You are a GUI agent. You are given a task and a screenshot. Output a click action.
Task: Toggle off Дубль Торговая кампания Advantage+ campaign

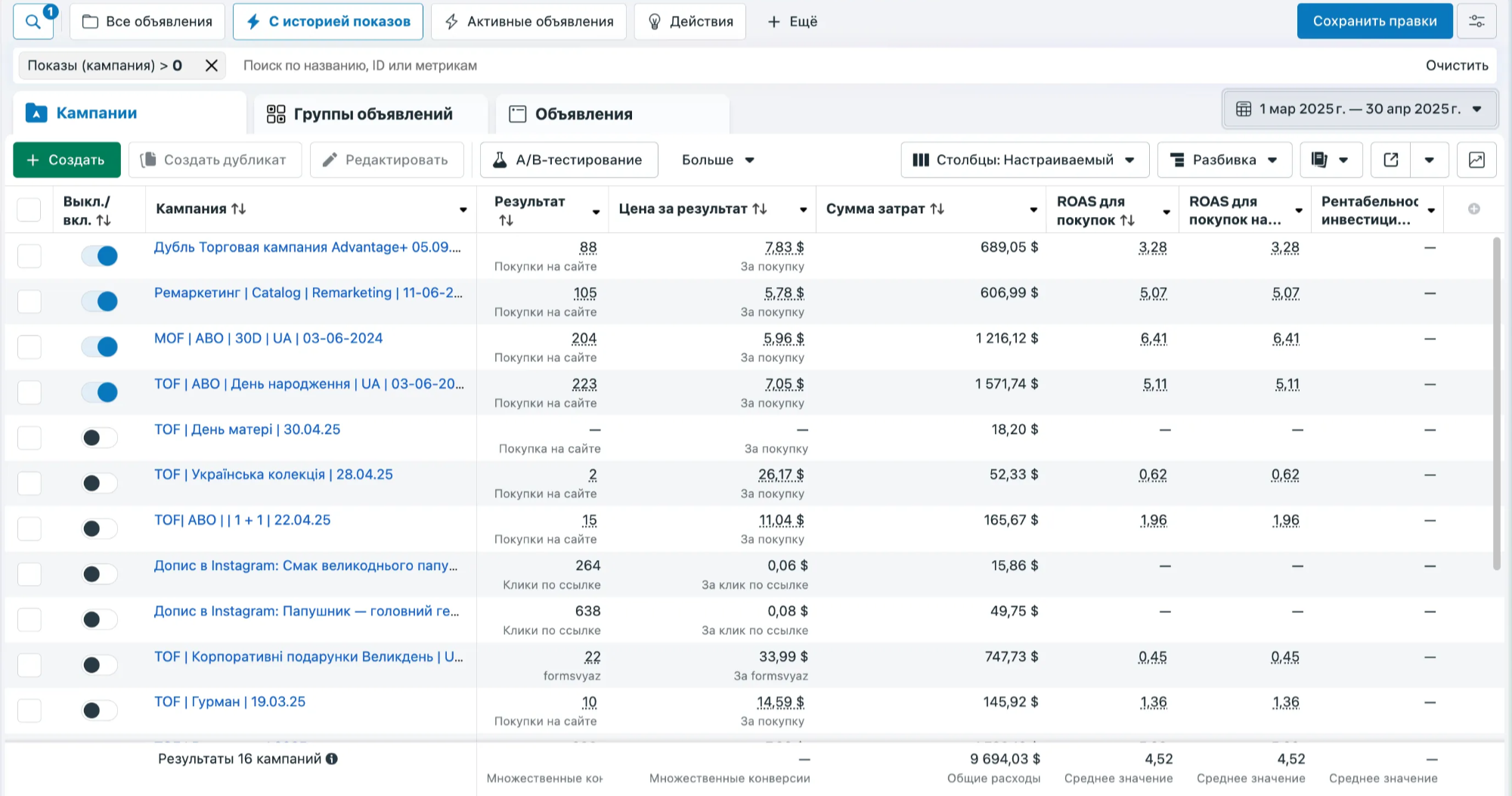pyautogui.click(x=100, y=256)
